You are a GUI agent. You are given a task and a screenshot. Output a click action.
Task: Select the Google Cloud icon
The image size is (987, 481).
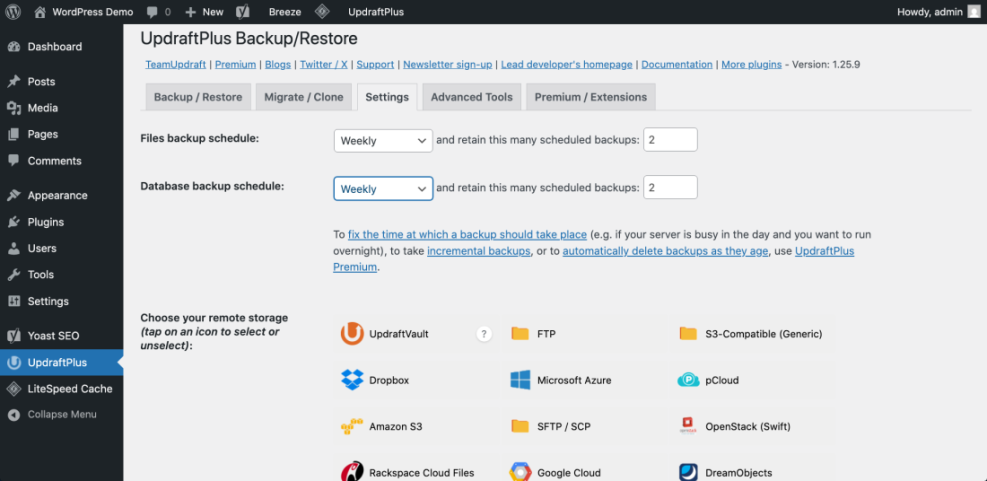521,472
